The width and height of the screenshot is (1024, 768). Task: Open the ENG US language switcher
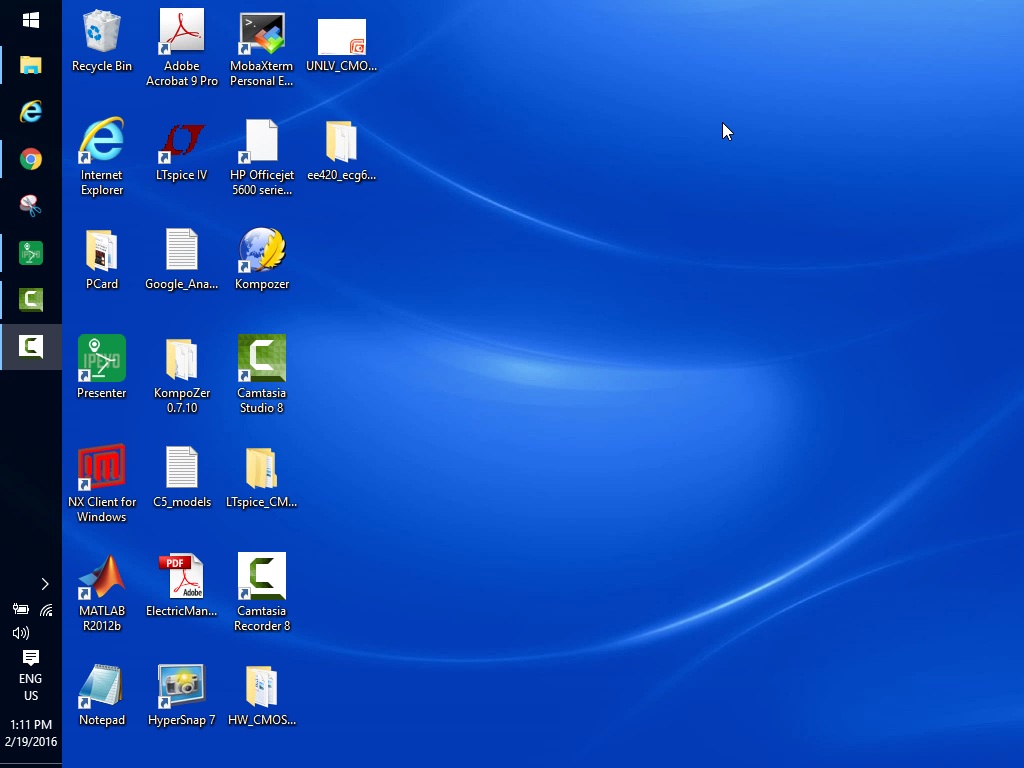click(x=31, y=687)
